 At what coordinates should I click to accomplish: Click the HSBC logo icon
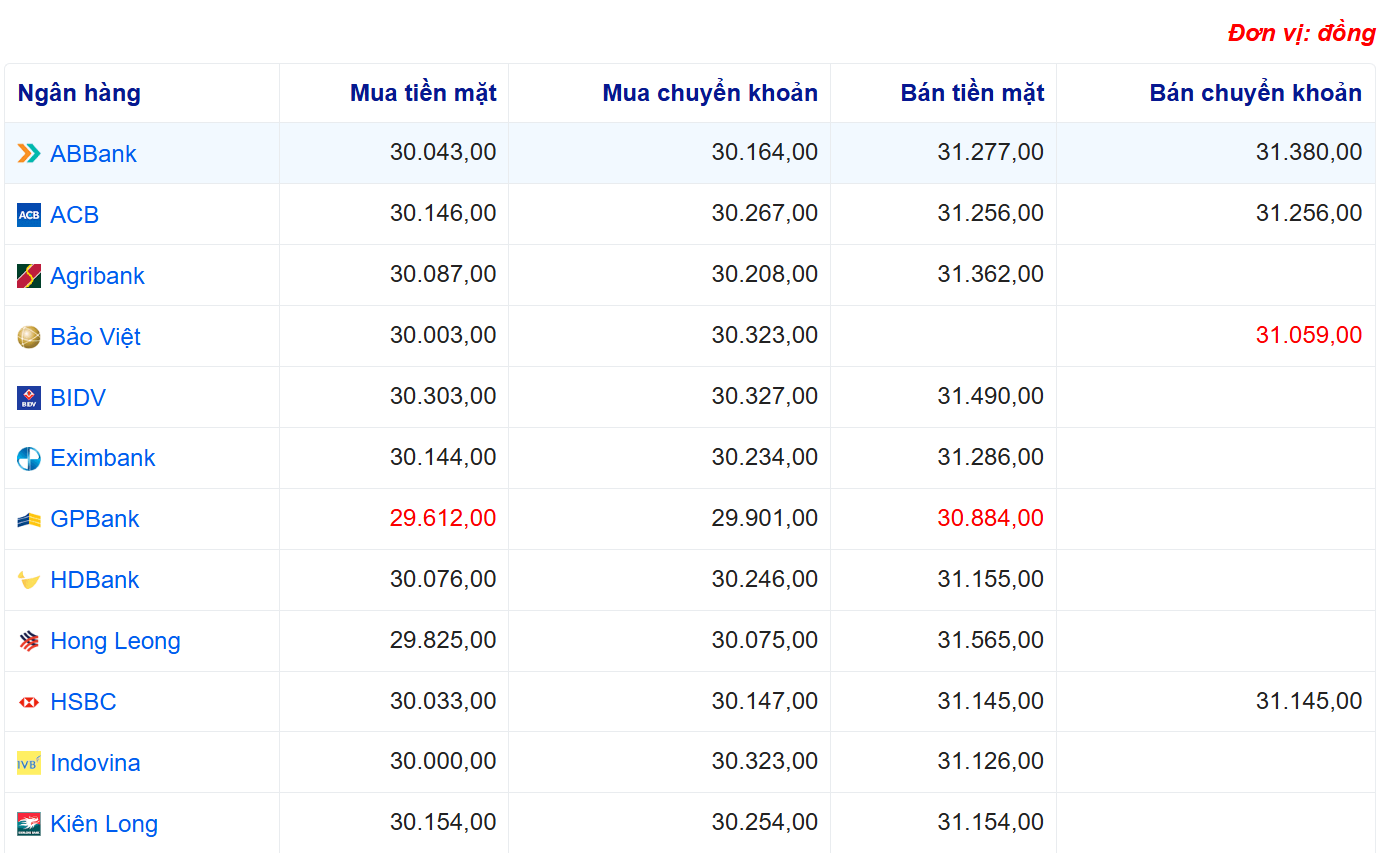pyautogui.click(x=29, y=703)
